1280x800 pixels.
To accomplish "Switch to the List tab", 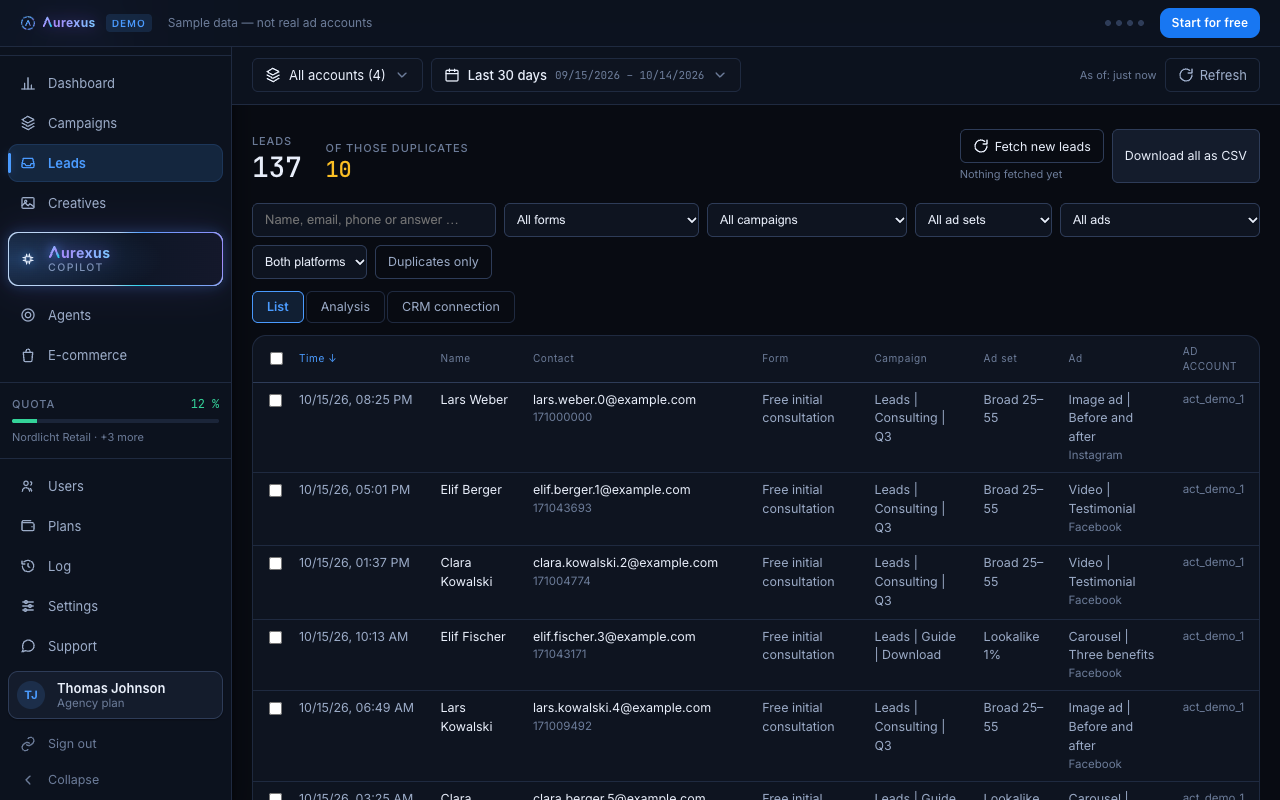I will click(x=278, y=307).
